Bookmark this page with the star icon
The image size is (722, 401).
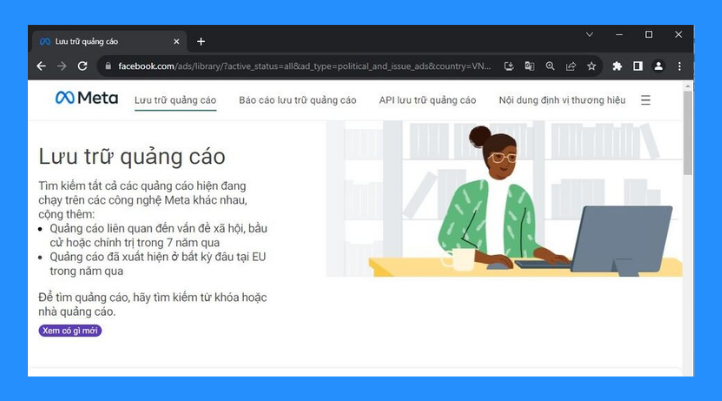592,66
